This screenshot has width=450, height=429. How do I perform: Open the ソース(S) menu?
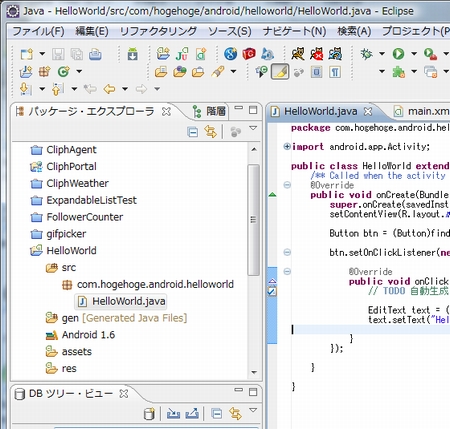[230, 31]
